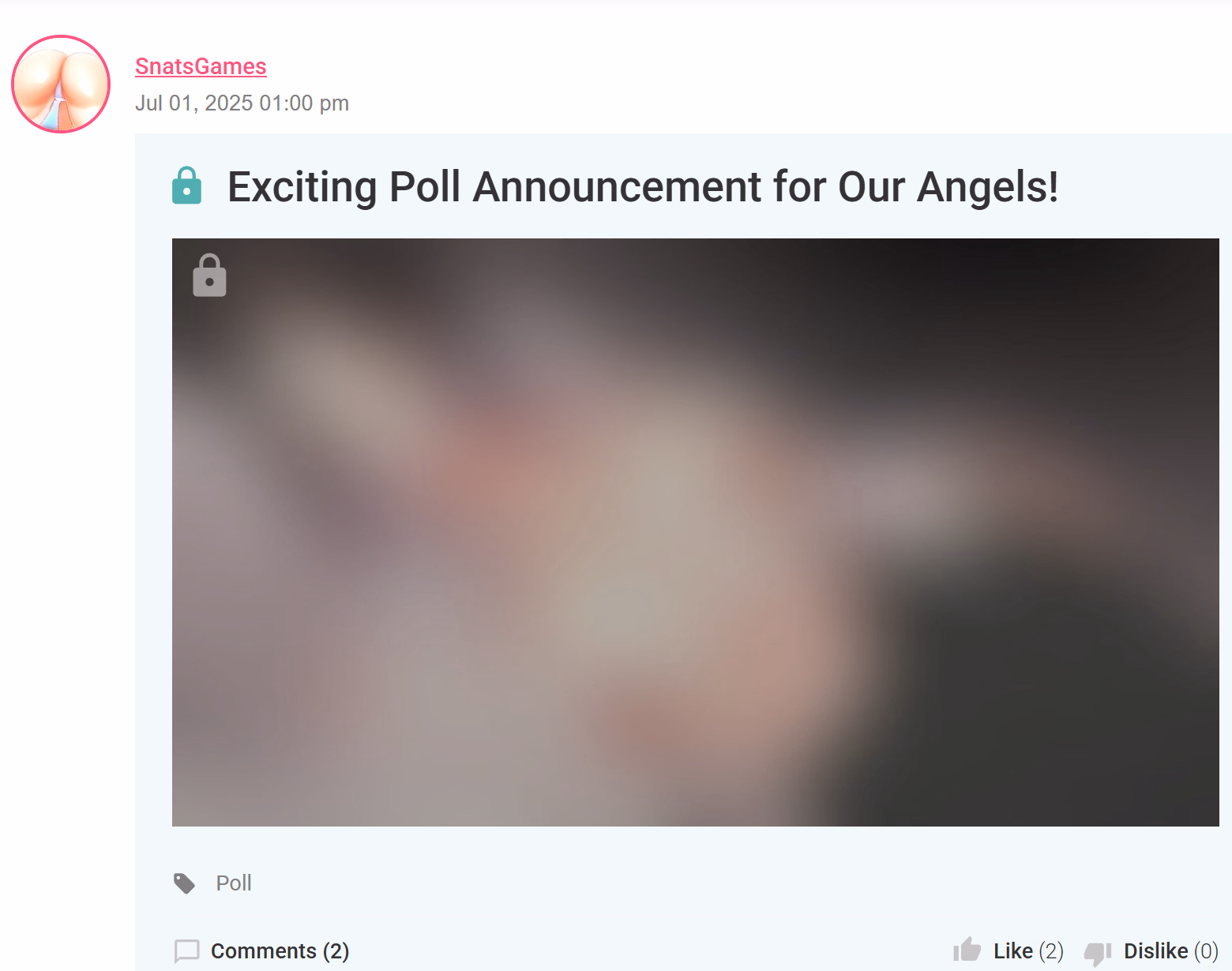Viewport: 1232px width, 971px height.
Task: Click the speech bubble comments icon
Action: pos(187,951)
